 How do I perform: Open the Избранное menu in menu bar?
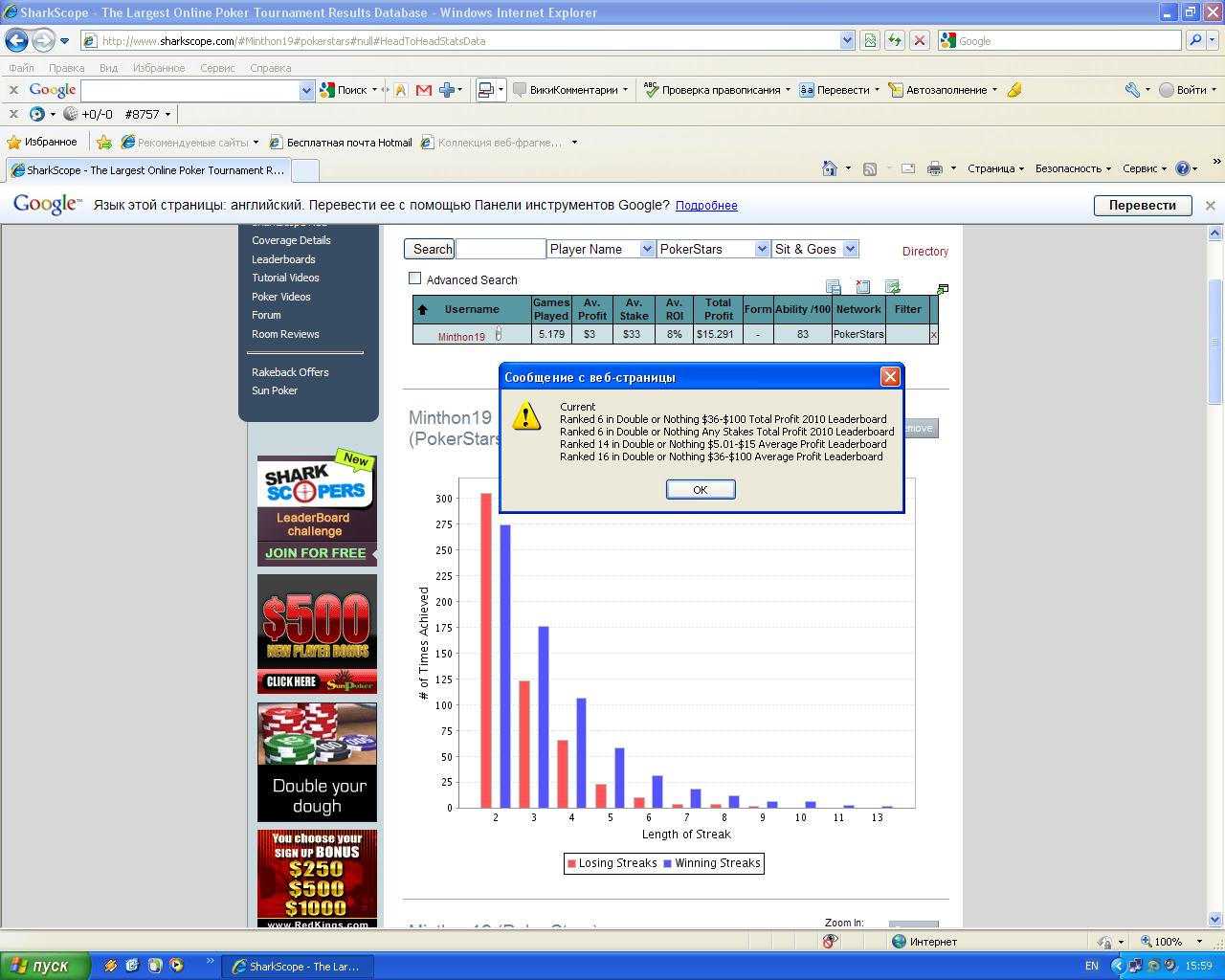159,68
